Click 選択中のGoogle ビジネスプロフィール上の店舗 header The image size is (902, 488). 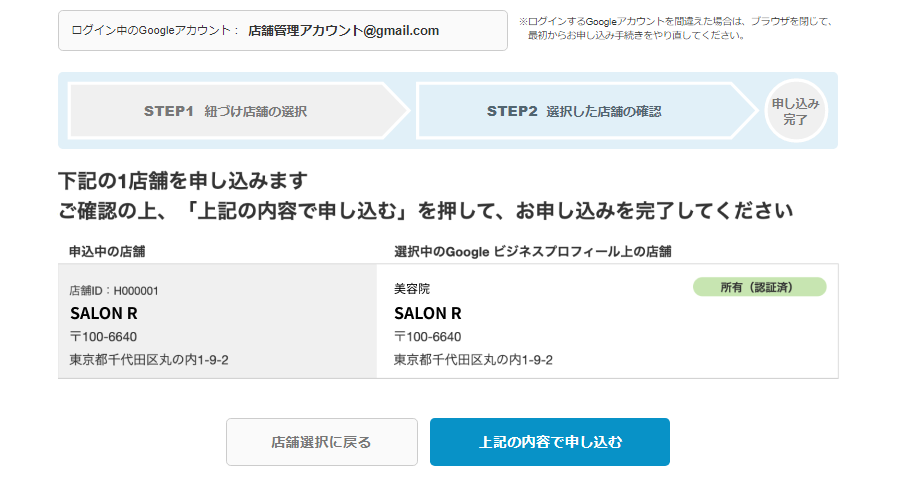pos(533,250)
